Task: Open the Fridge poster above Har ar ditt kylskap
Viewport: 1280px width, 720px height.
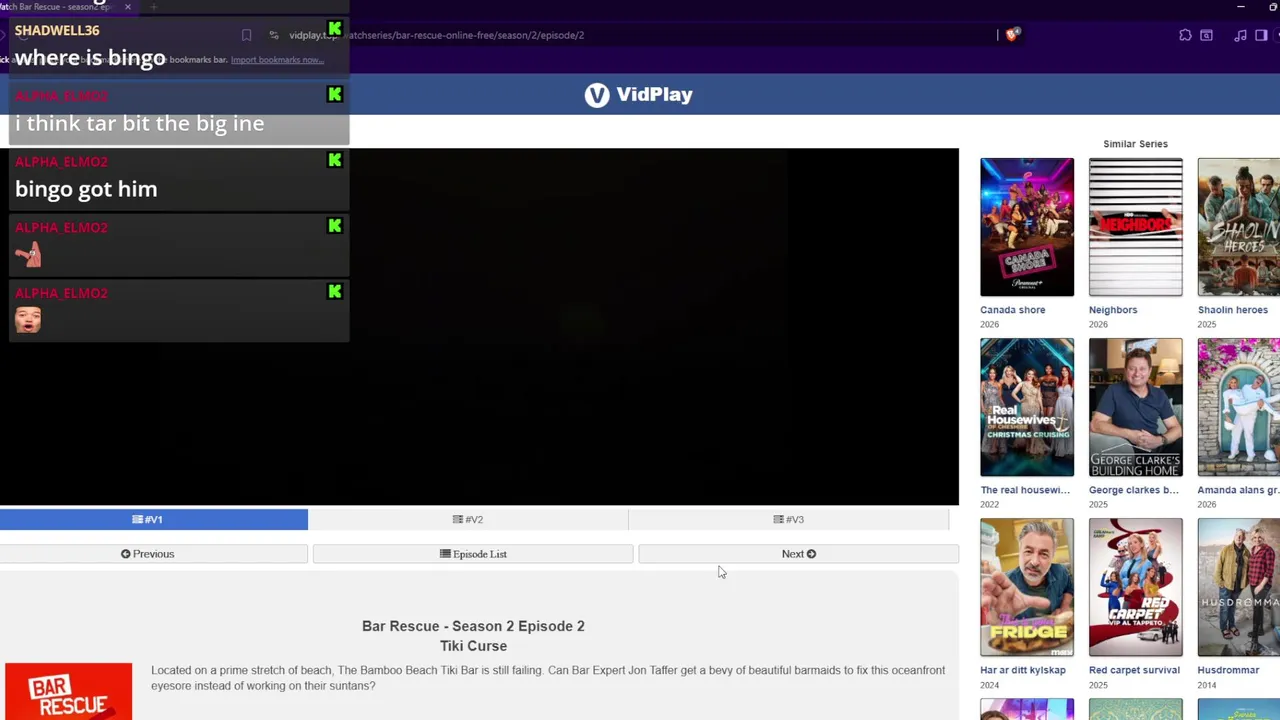Action: click(x=1027, y=587)
